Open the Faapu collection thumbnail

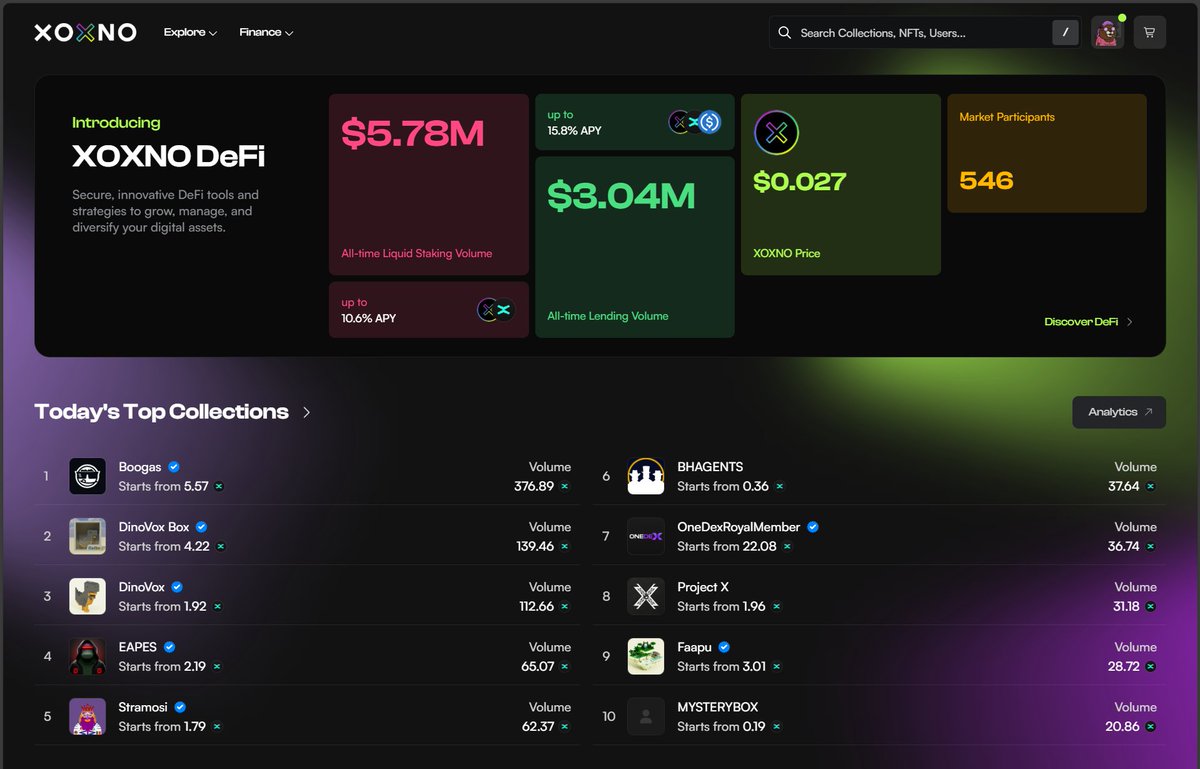[x=646, y=656]
